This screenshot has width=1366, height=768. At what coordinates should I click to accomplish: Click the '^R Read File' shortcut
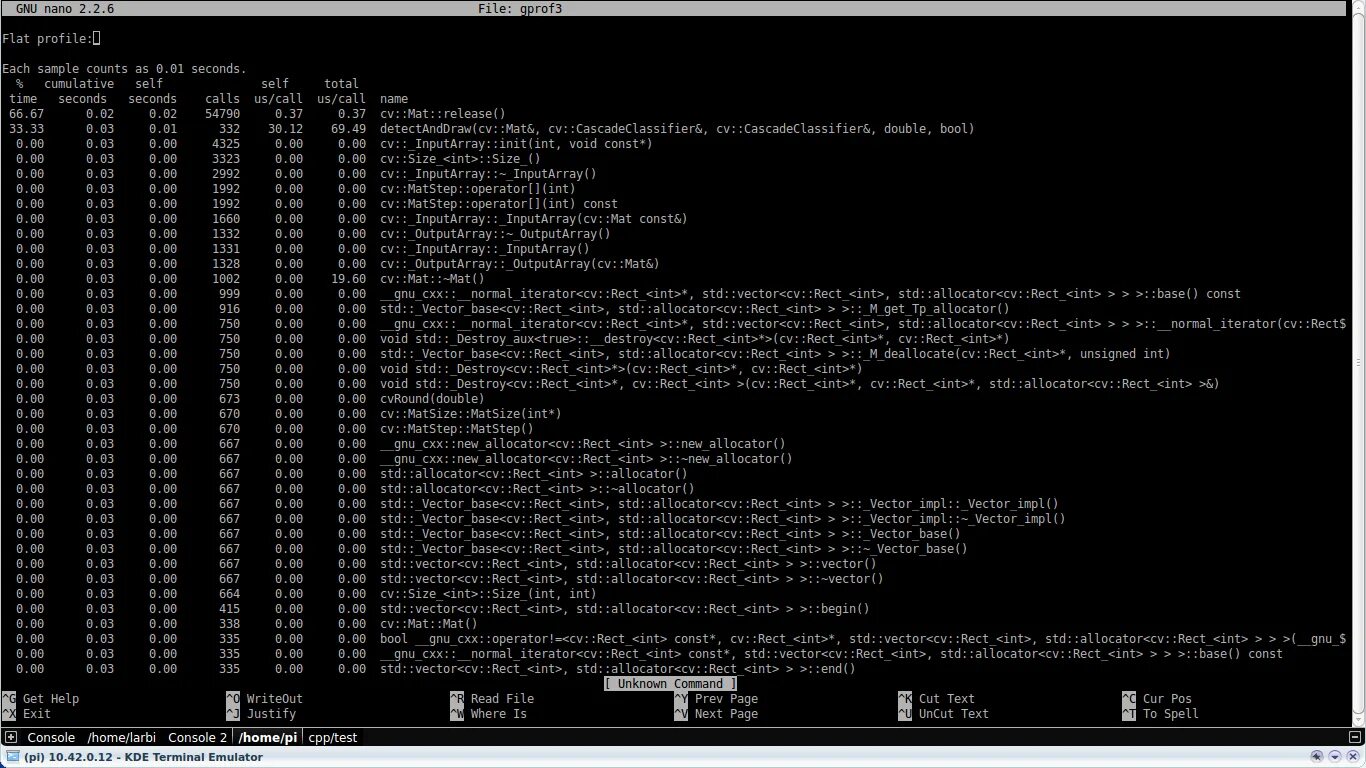(492, 699)
